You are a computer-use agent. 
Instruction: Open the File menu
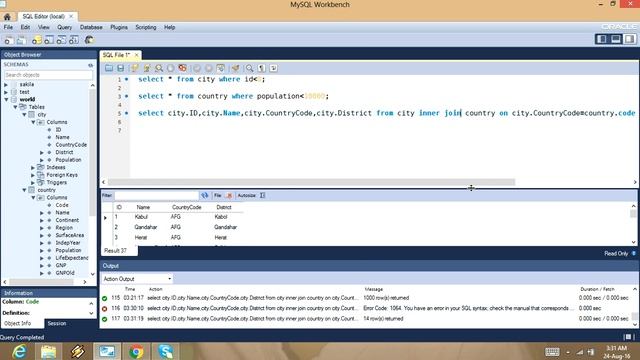8,27
